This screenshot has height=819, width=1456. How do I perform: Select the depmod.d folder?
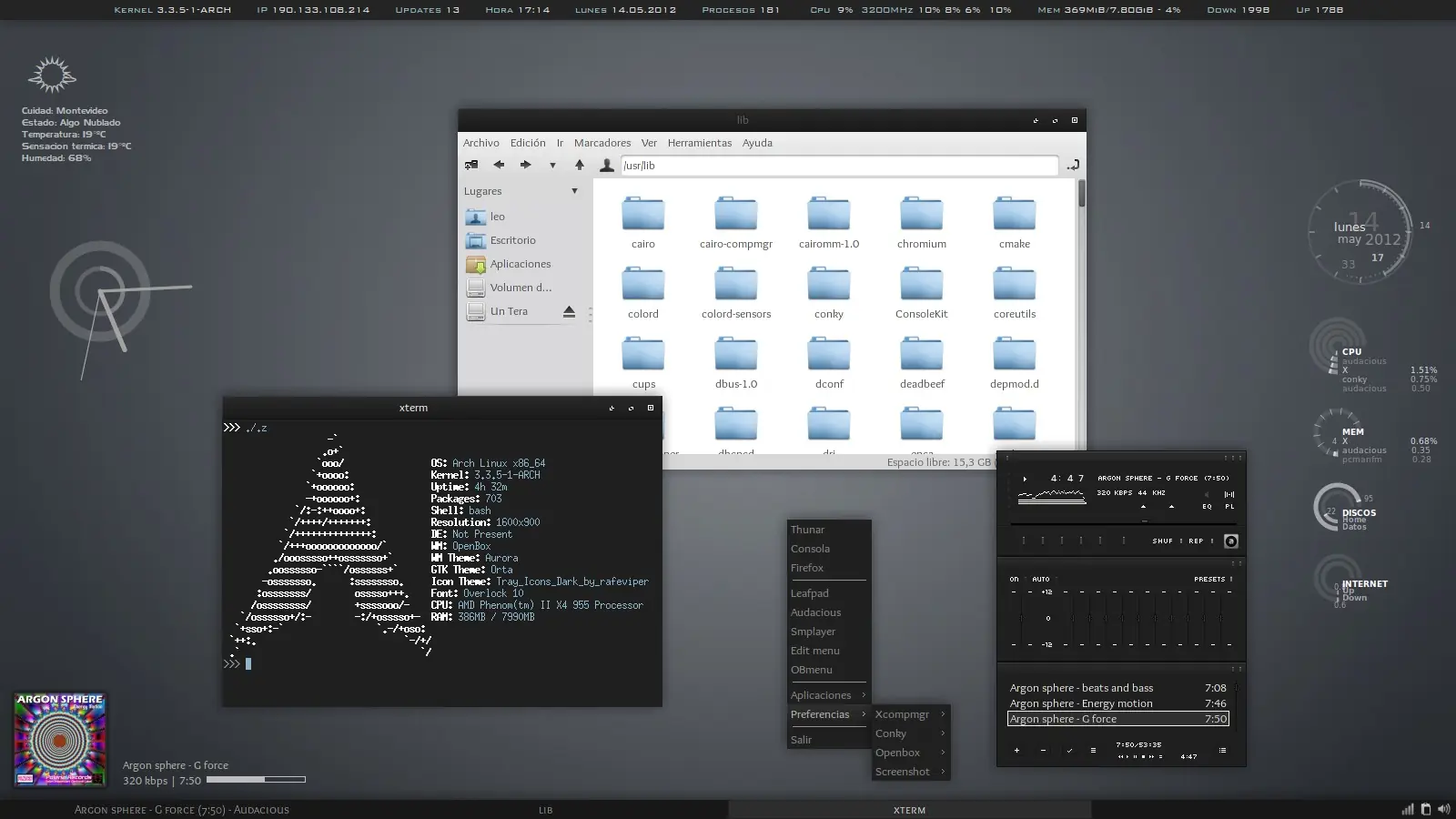[1015, 362]
